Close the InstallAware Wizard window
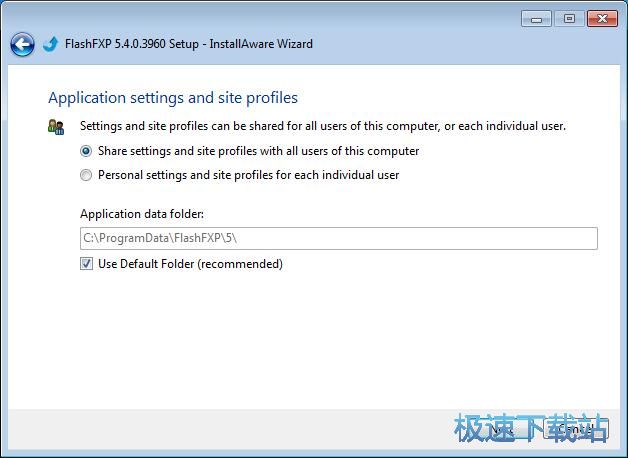Viewport: 628px width, 458px height. click(x=602, y=19)
